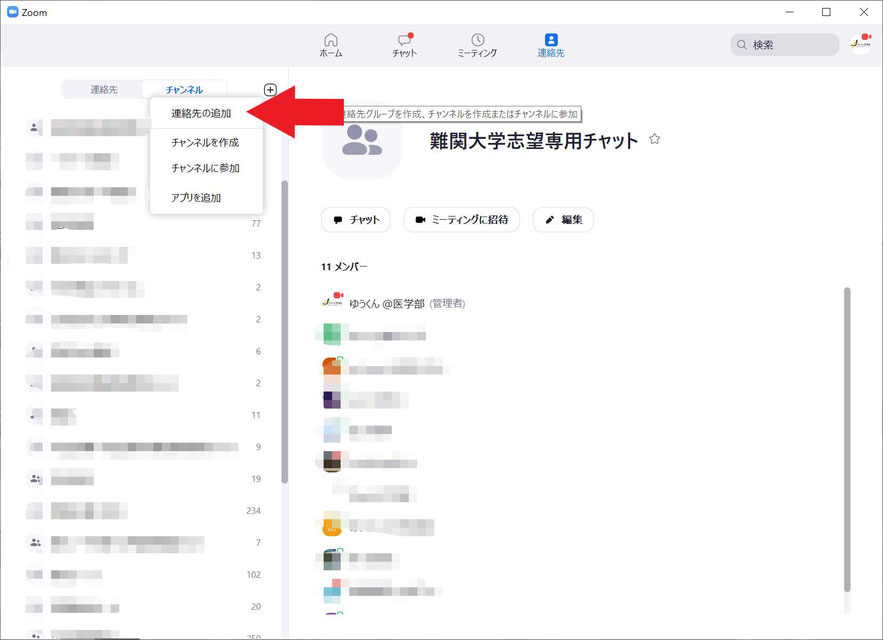The image size is (883, 640).
Task: Switch to the 連絡先 sidebar tab
Action: (104, 90)
